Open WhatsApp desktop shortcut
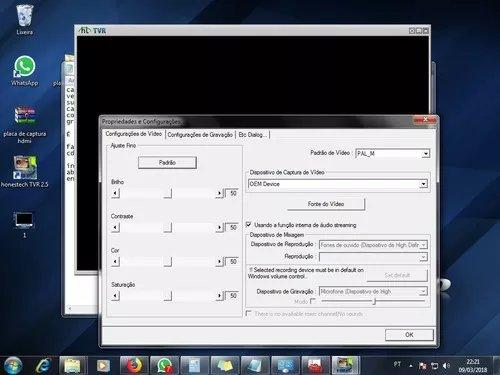This screenshot has height=375, width=500. (24, 71)
